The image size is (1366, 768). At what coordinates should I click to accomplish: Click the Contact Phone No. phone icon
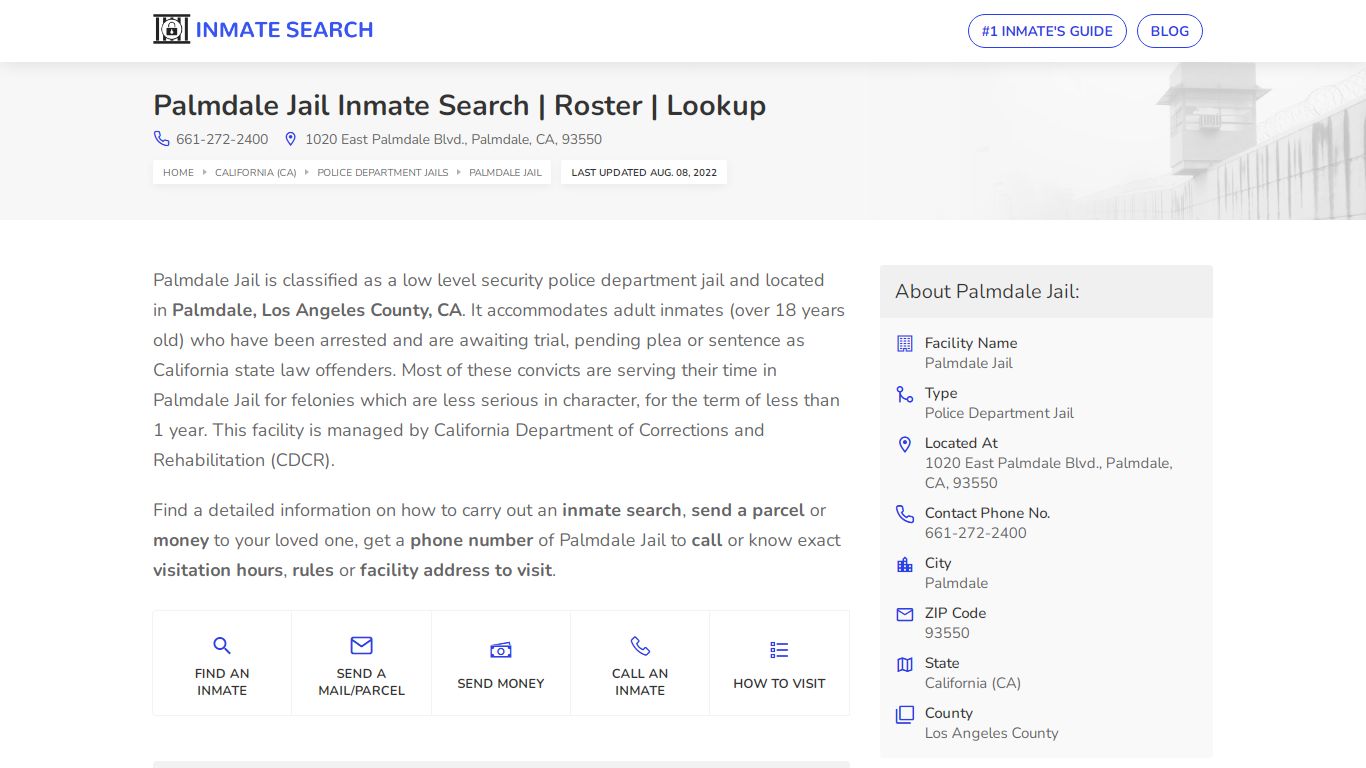tap(905, 514)
